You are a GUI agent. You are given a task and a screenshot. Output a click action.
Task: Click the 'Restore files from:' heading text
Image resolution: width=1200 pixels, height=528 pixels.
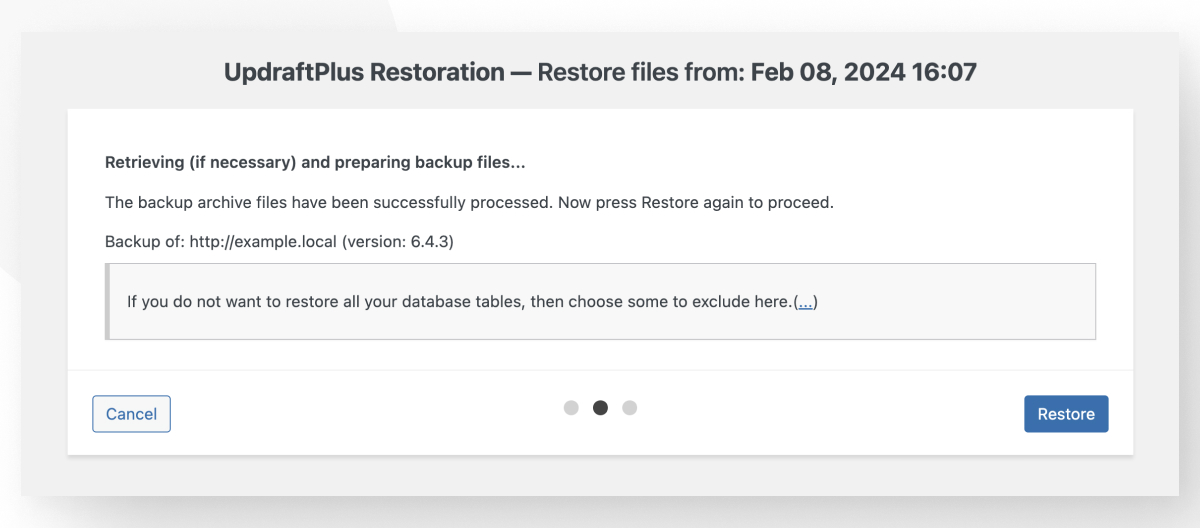(641, 72)
